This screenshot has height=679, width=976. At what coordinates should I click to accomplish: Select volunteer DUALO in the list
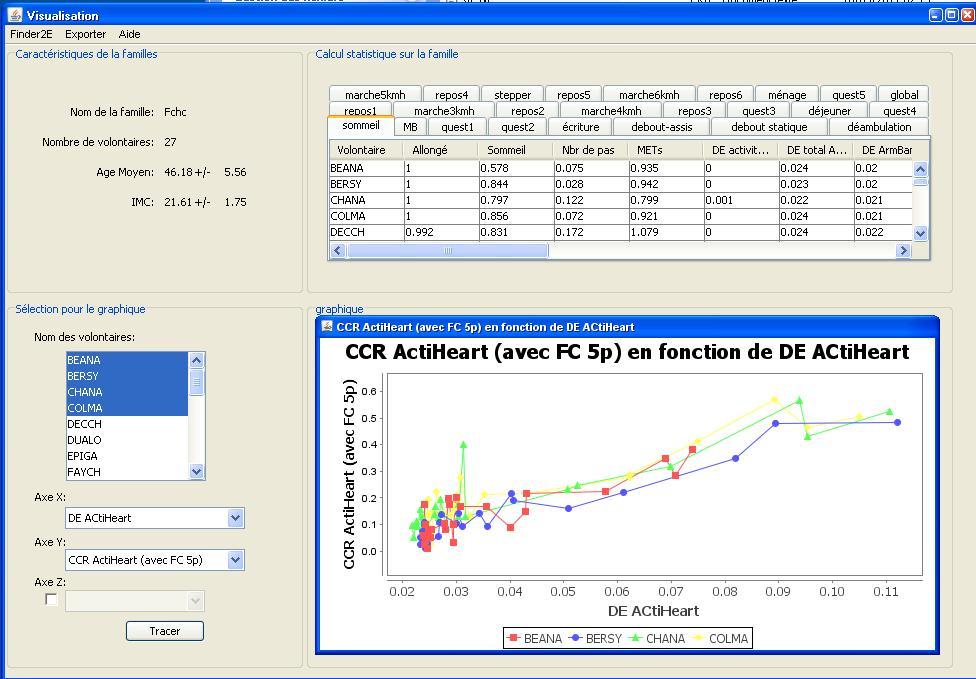(127, 440)
